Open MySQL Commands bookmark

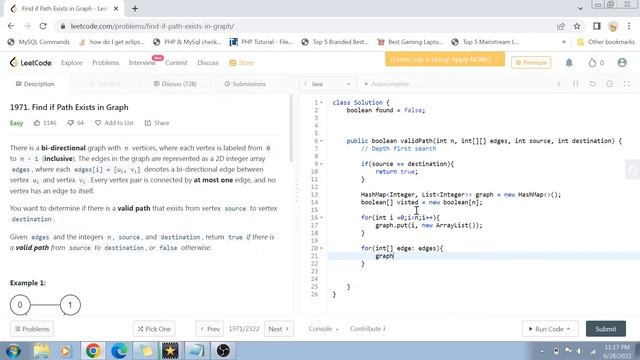pos(39,42)
